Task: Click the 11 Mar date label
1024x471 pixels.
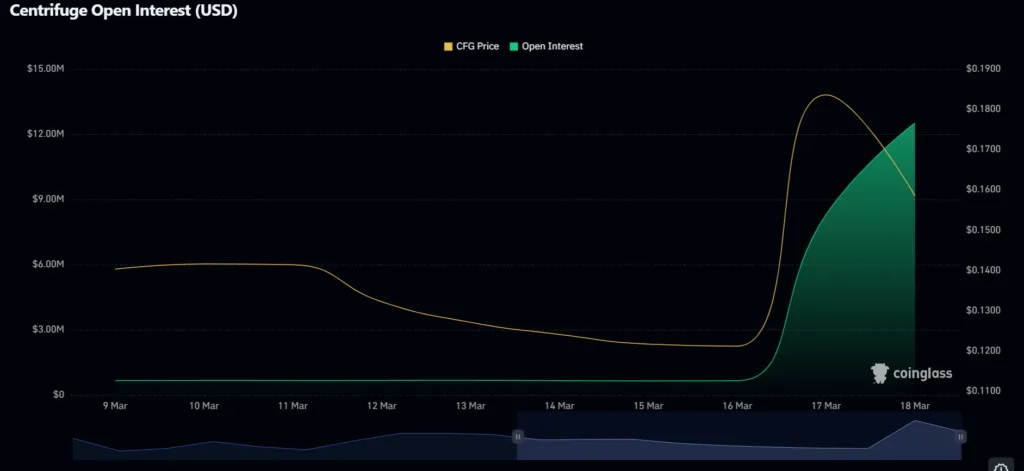Action: 293,406
